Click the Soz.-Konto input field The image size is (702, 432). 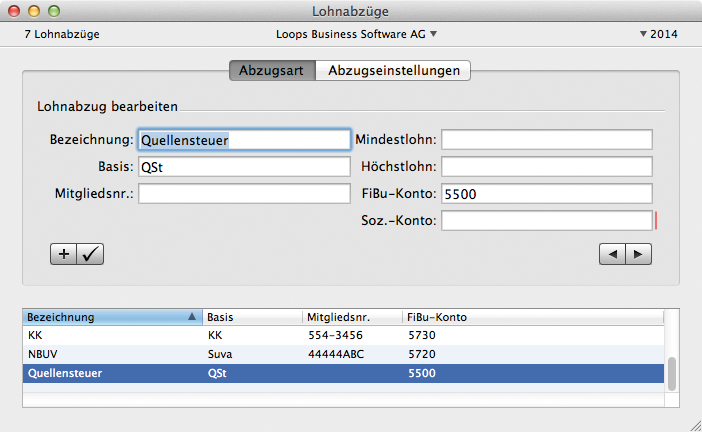pyautogui.click(x=546, y=221)
